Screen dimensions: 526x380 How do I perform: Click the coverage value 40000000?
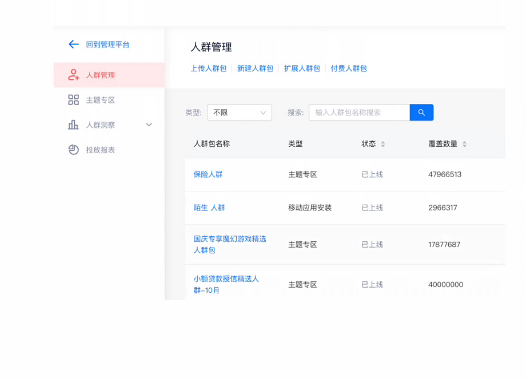tap(446, 284)
